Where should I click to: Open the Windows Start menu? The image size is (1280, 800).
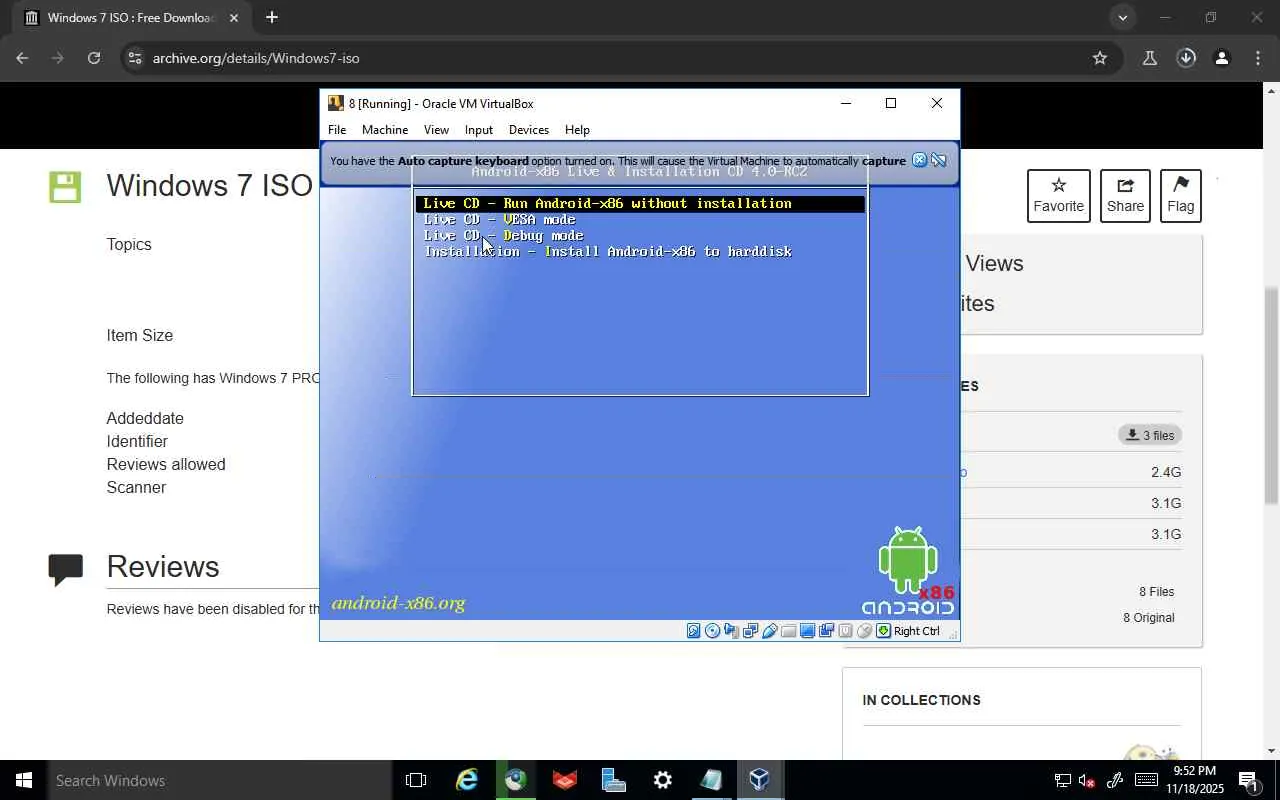[x=24, y=780]
